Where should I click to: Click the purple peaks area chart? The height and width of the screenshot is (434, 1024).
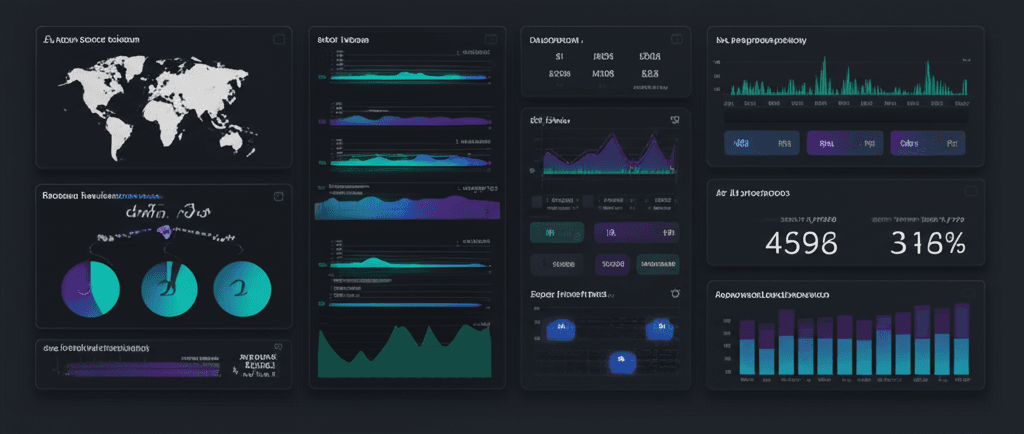click(x=609, y=155)
